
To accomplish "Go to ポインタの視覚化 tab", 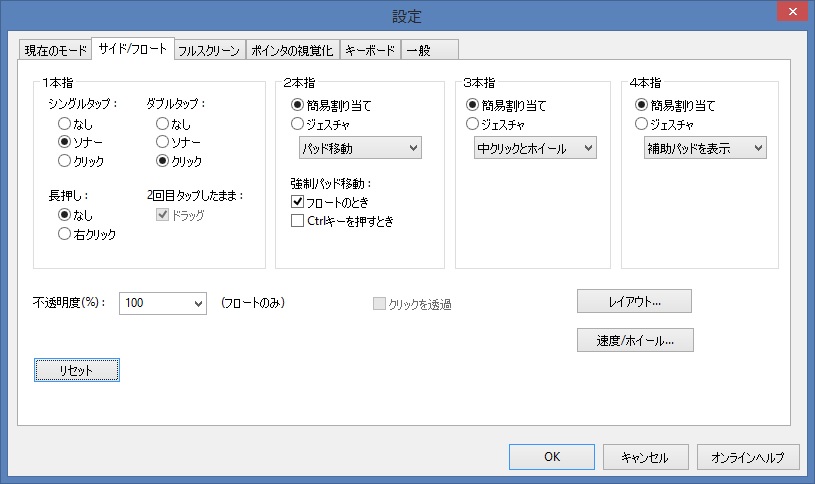I will pos(291,49).
